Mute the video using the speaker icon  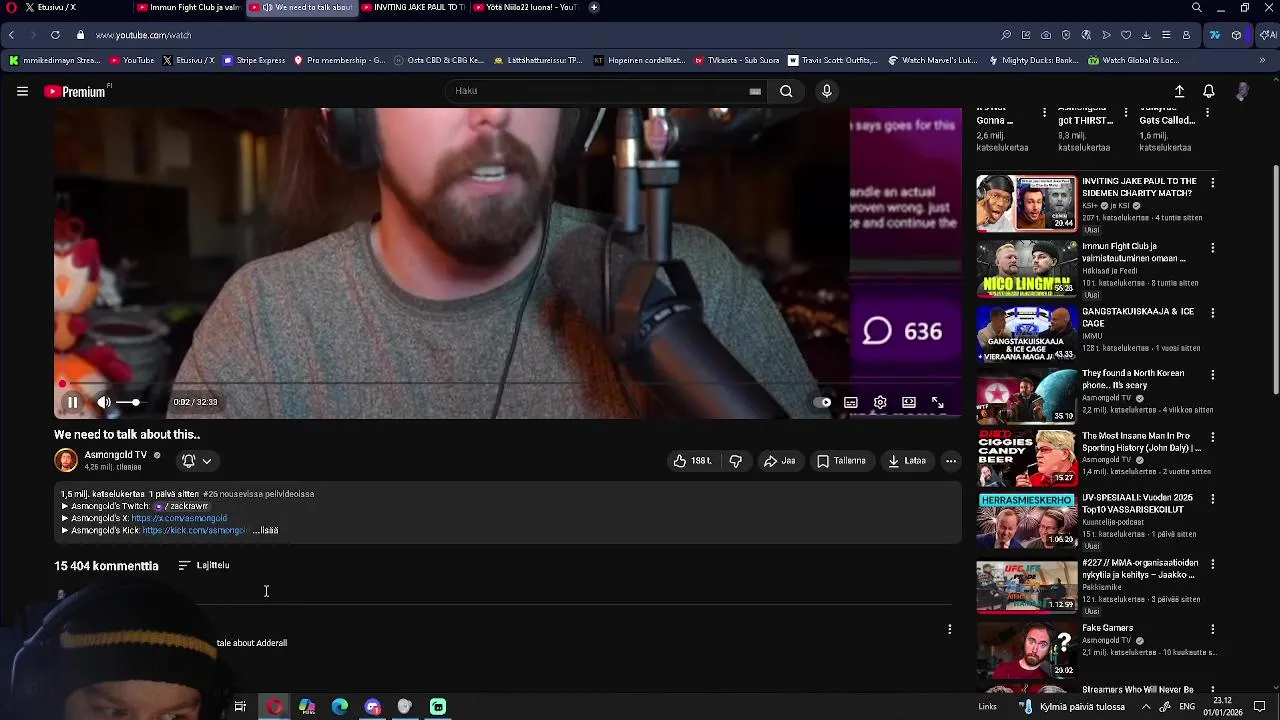(x=104, y=402)
